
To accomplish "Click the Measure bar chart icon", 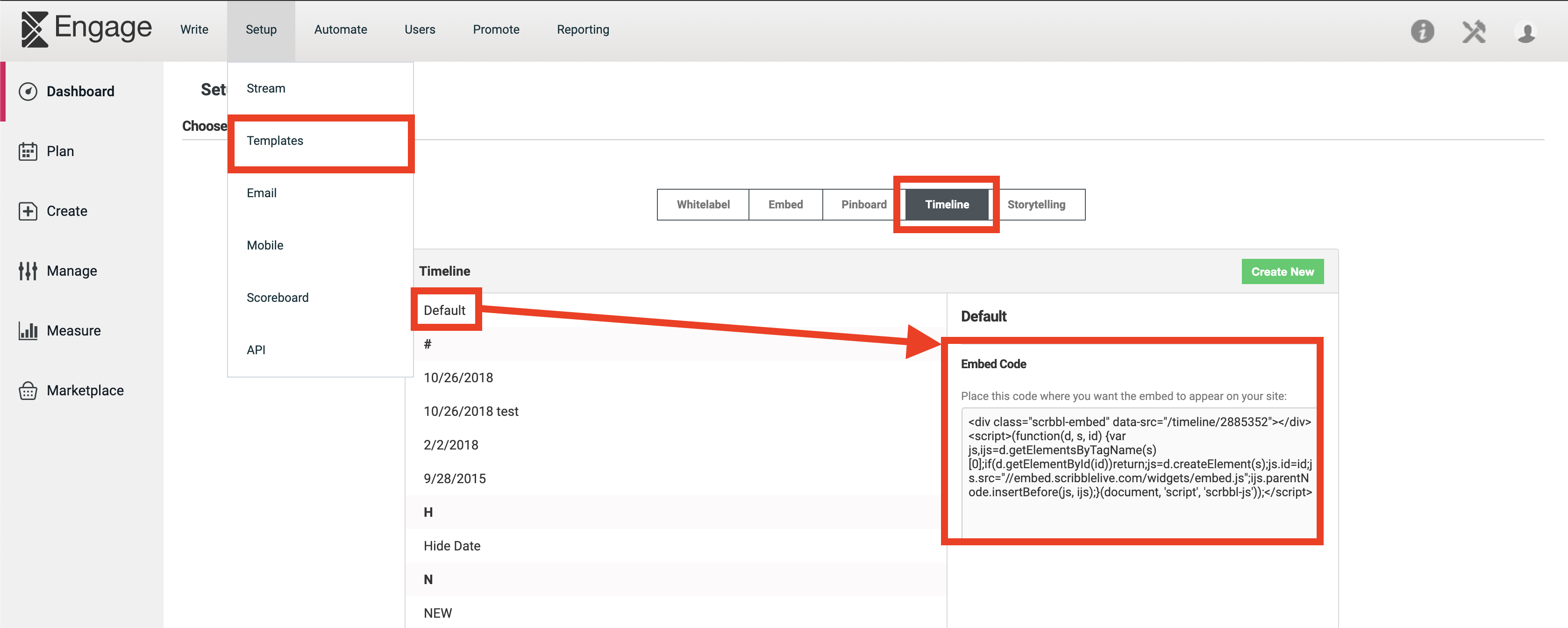I will (x=28, y=330).
